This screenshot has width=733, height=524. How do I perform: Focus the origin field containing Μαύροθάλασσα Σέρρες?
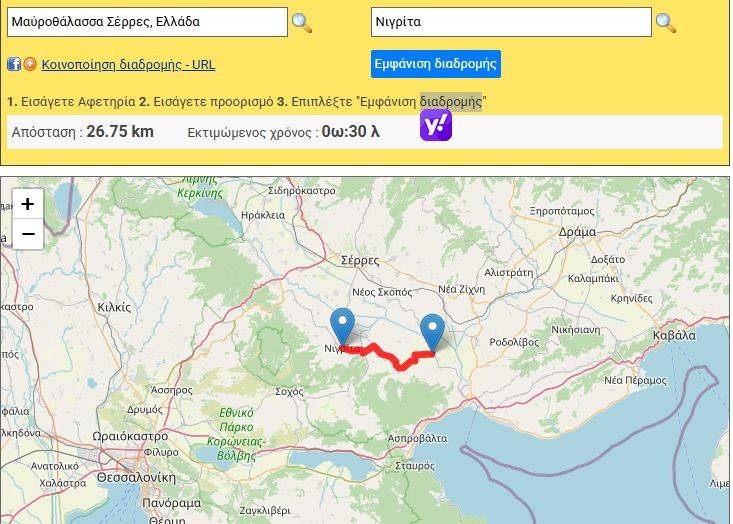(x=146, y=21)
